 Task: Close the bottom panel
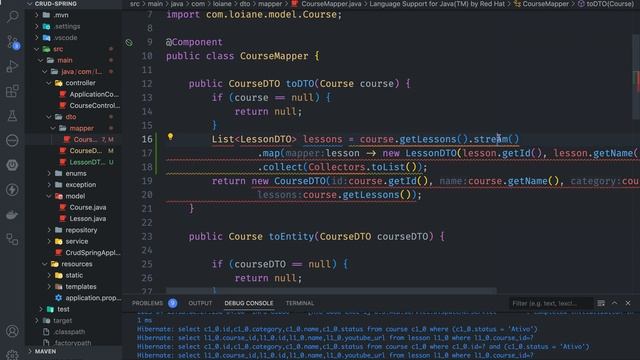(628, 303)
